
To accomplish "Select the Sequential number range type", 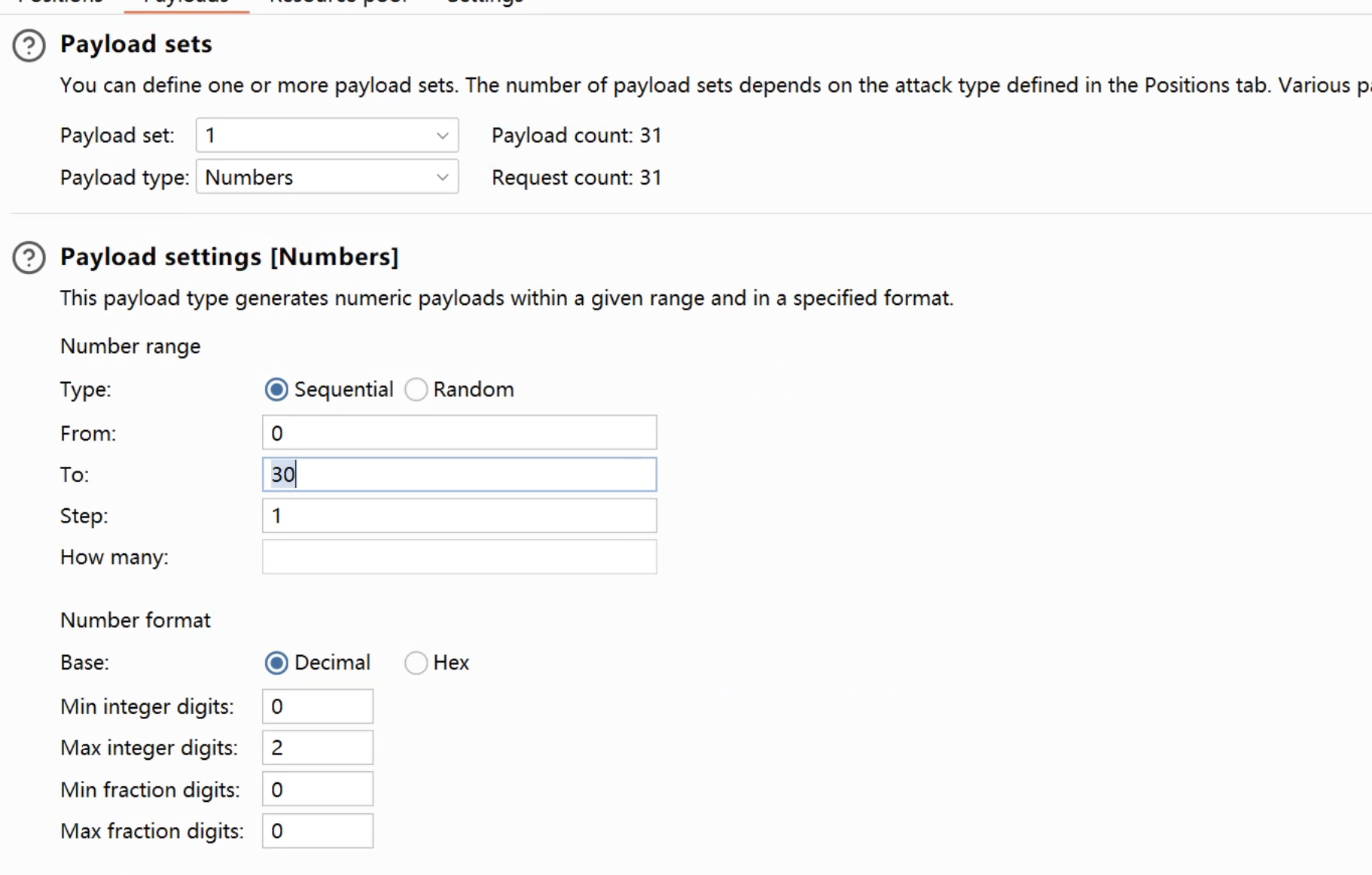I will (x=276, y=389).
